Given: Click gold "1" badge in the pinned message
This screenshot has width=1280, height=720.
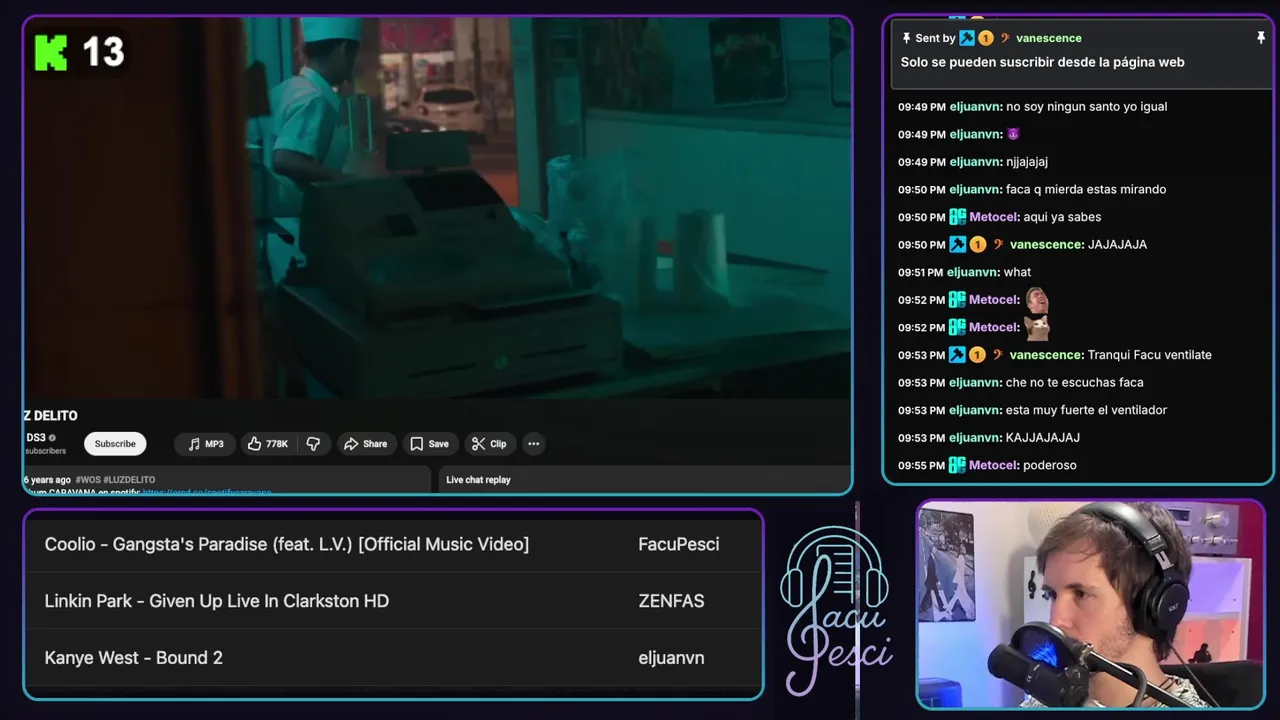Looking at the screenshot, I should coord(986,38).
